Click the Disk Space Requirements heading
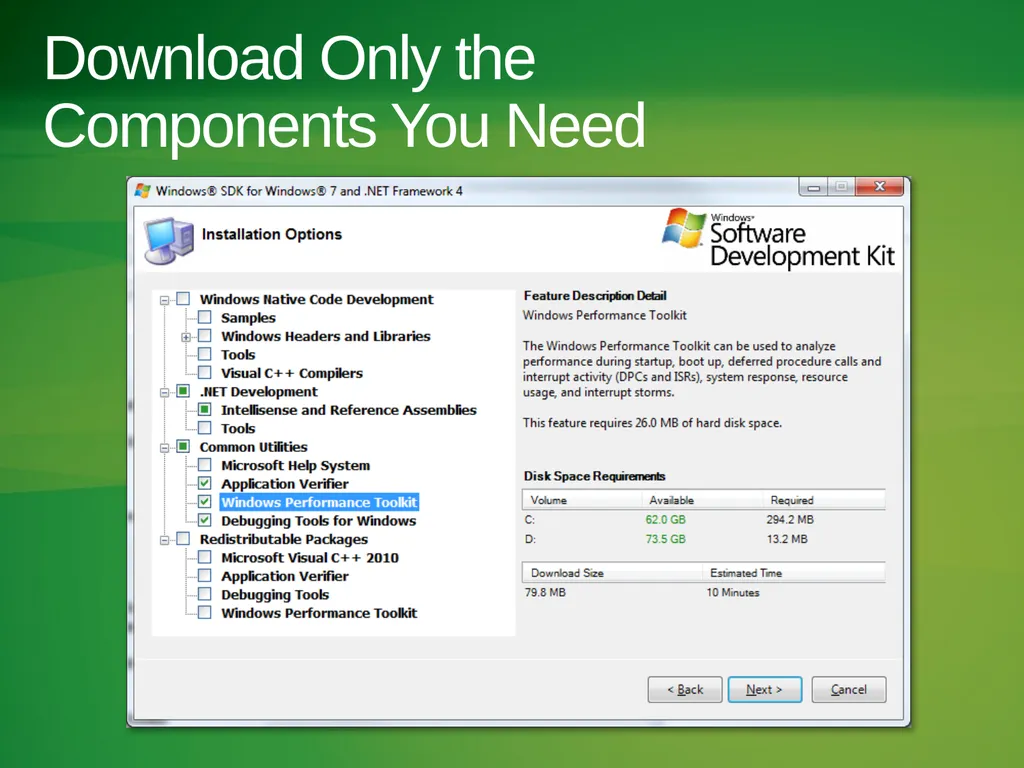The width and height of the screenshot is (1024, 768). pos(594,476)
